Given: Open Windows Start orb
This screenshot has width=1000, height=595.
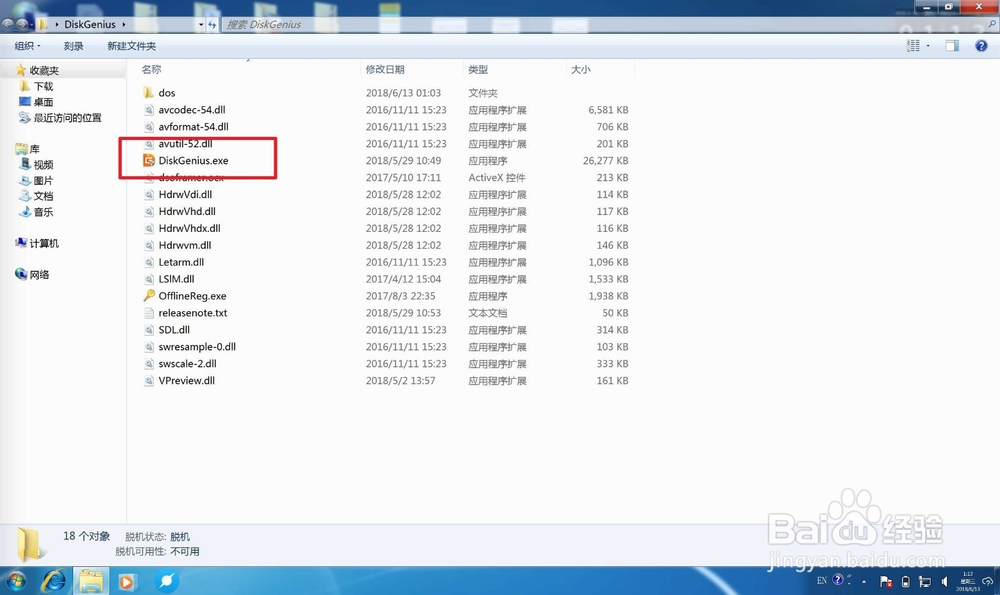Looking at the screenshot, I should coord(15,581).
